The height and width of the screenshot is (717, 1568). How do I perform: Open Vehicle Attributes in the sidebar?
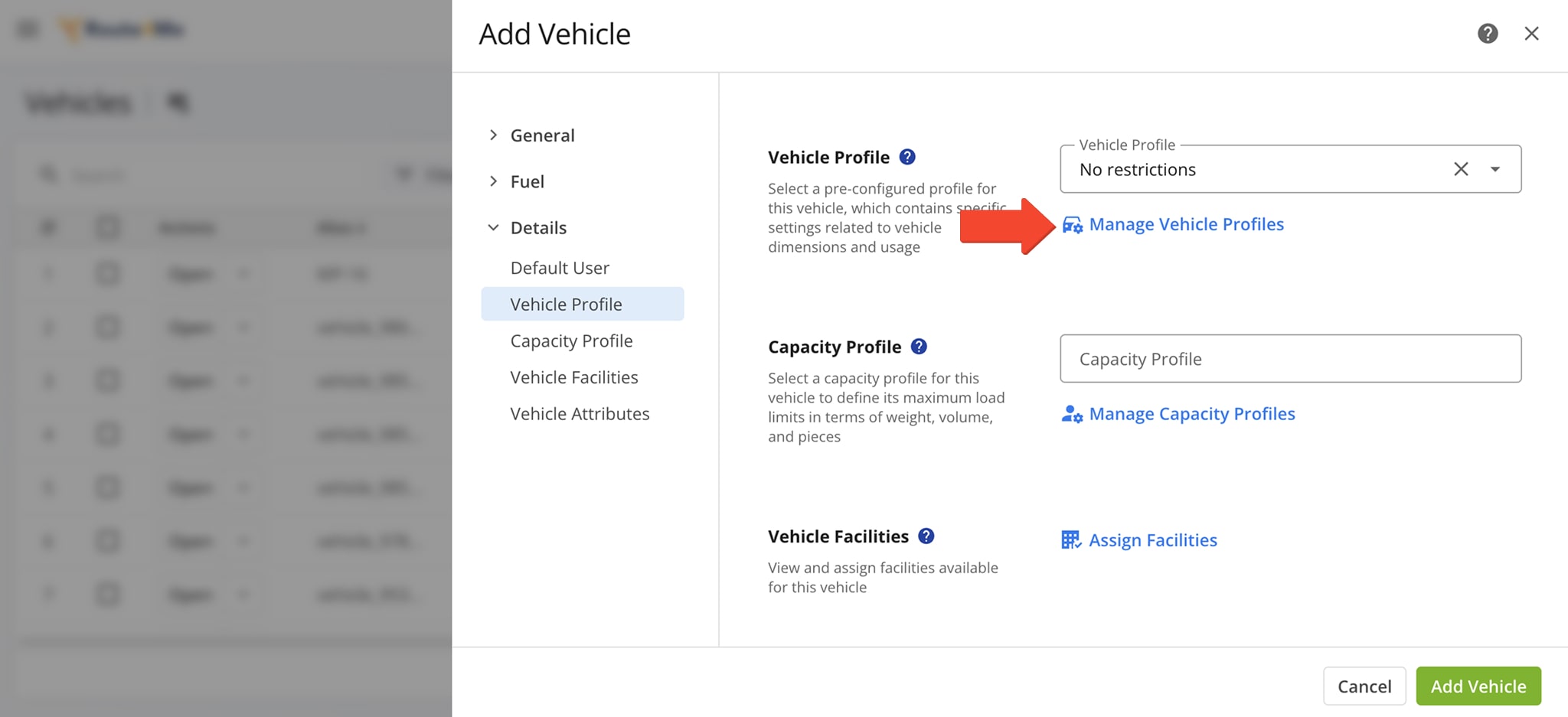click(x=580, y=414)
